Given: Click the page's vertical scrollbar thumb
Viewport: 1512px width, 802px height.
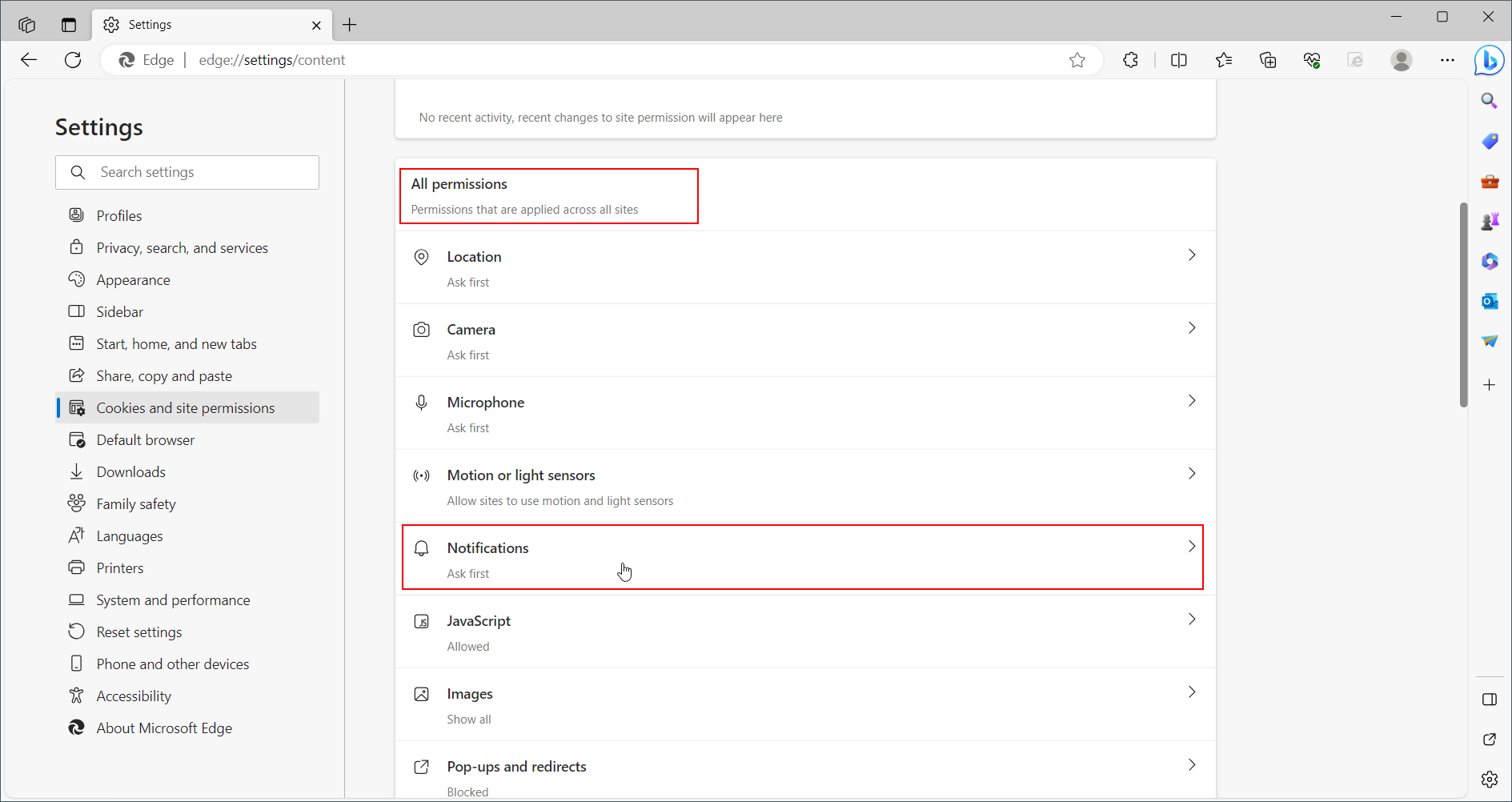Looking at the screenshot, I should (x=1463, y=304).
